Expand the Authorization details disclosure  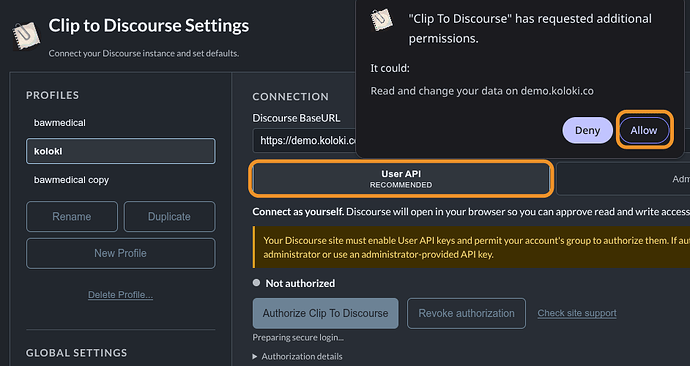pyautogui.click(x=297, y=356)
